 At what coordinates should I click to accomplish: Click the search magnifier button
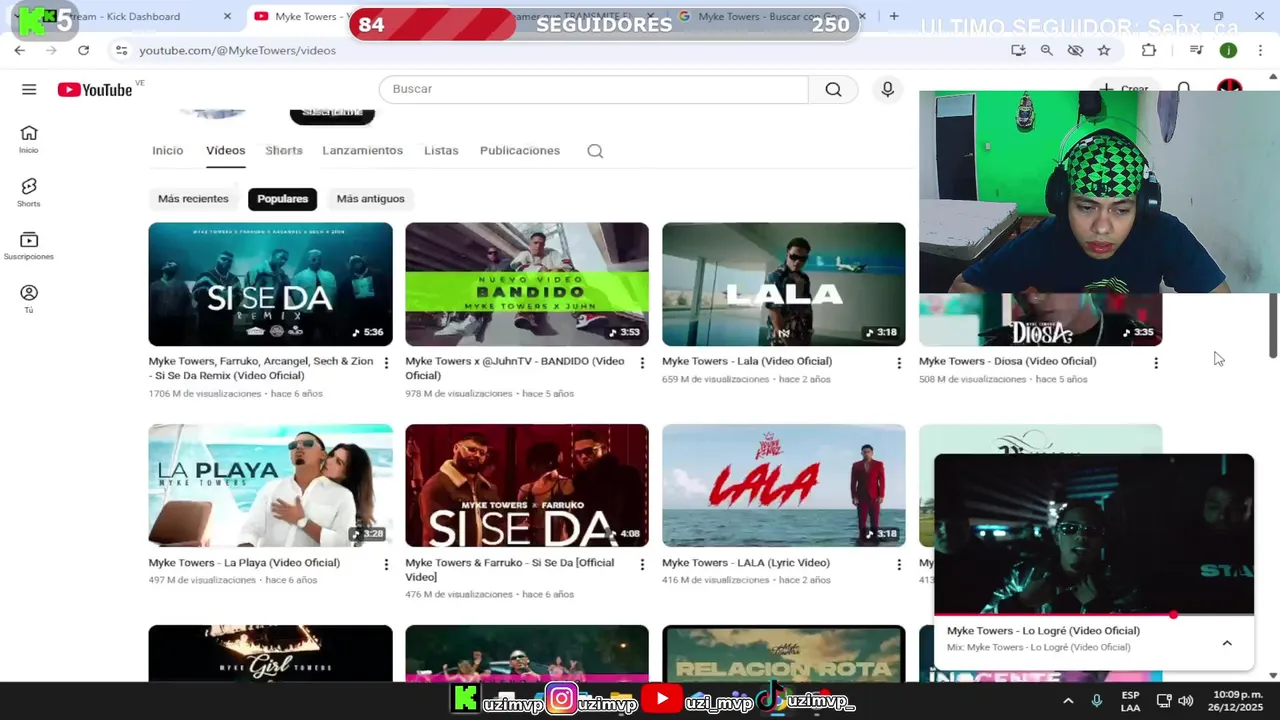[833, 89]
